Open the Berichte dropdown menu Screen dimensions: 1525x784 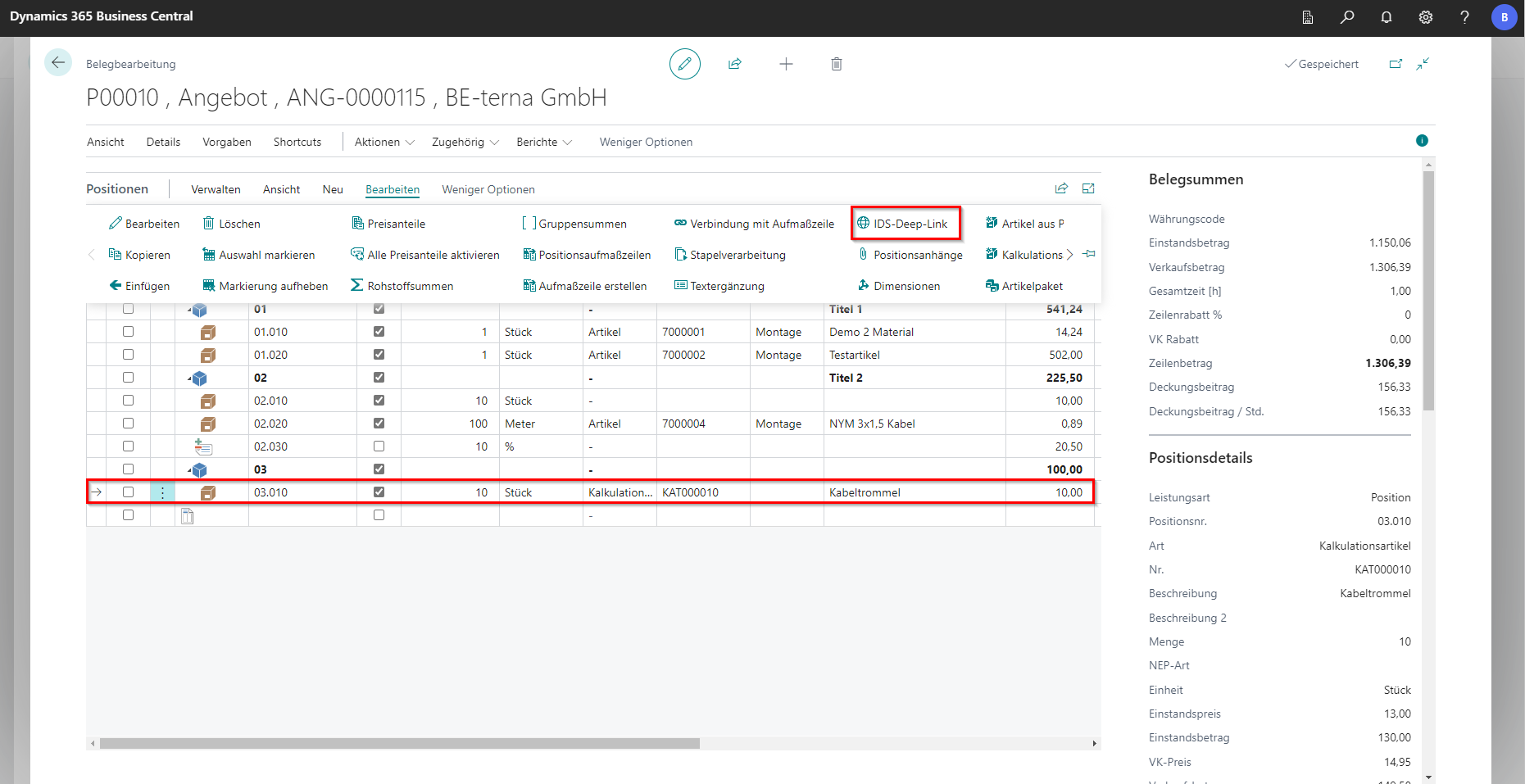pos(544,143)
